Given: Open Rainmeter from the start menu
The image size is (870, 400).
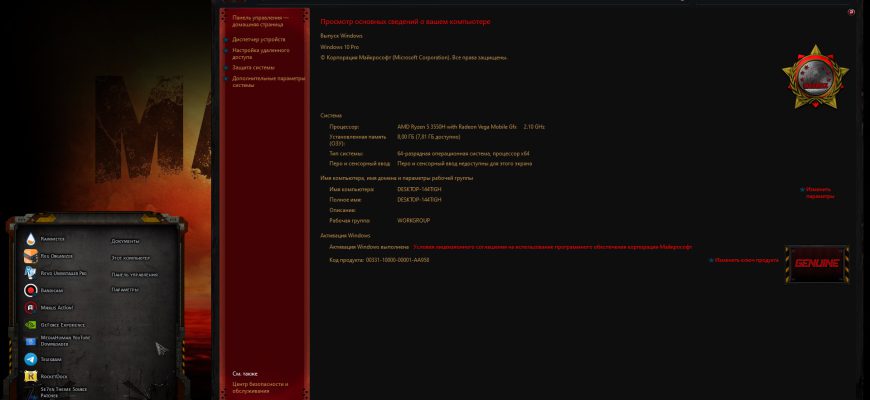Looking at the screenshot, I should coord(31,239).
